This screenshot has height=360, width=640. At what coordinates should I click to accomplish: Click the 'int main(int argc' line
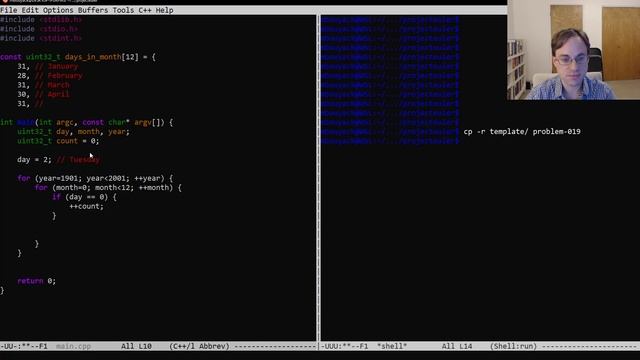pos(87,122)
